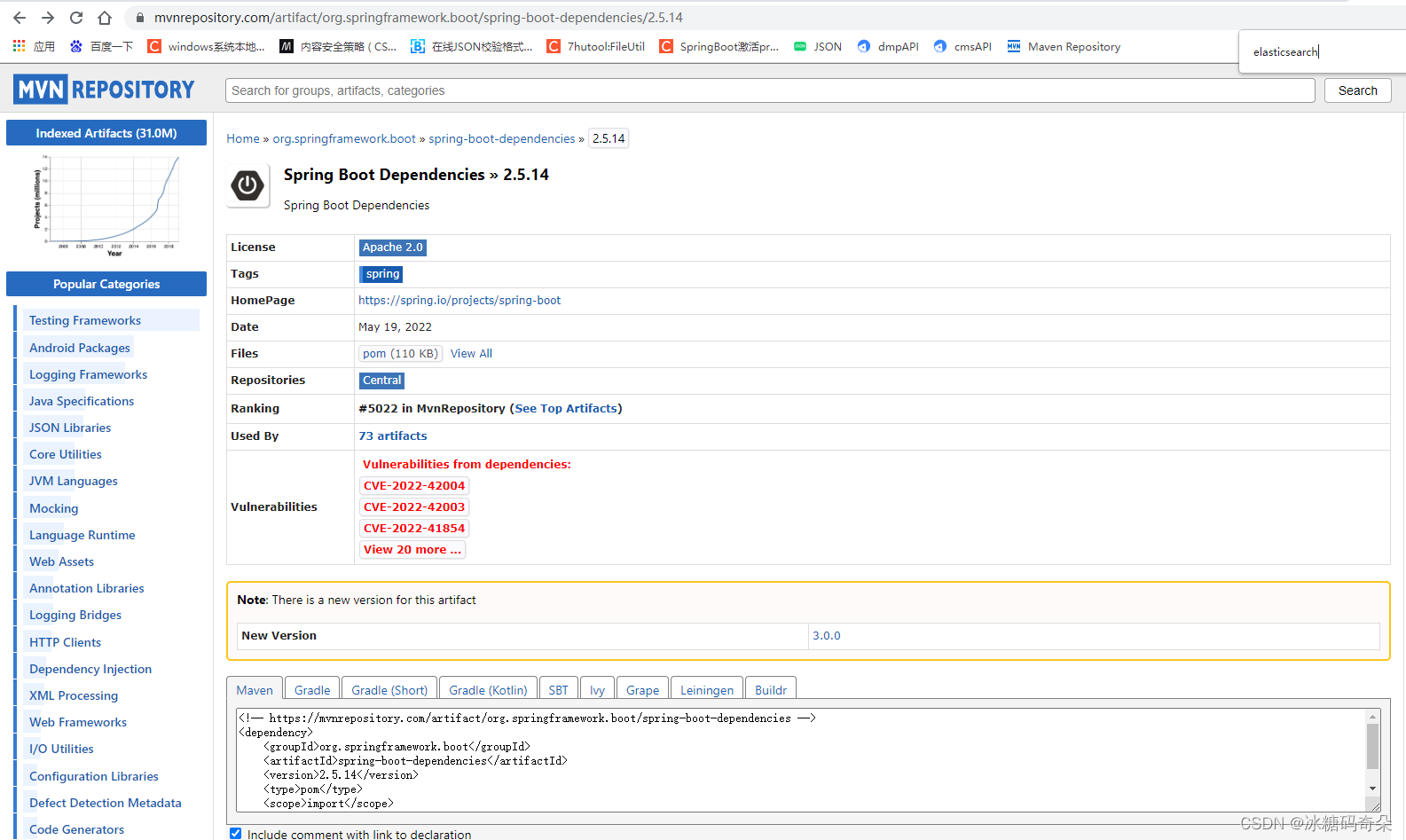The height and width of the screenshot is (840, 1406).
Task: Click the site security lock icon
Action: (x=139, y=18)
